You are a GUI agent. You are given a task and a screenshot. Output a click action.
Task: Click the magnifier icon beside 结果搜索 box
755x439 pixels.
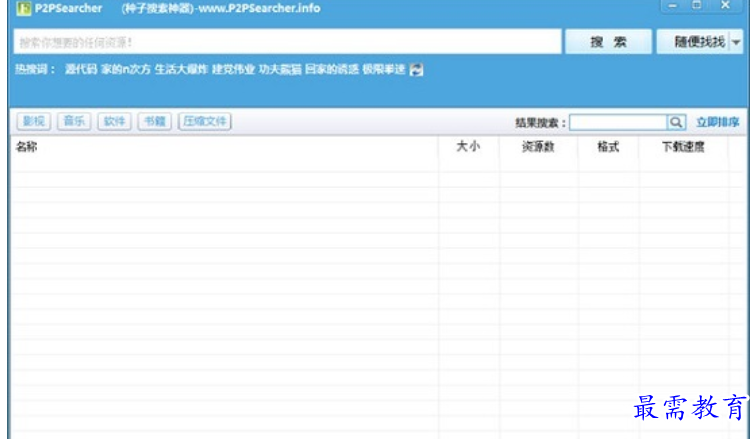pyautogui.click(x=676, y=122)
